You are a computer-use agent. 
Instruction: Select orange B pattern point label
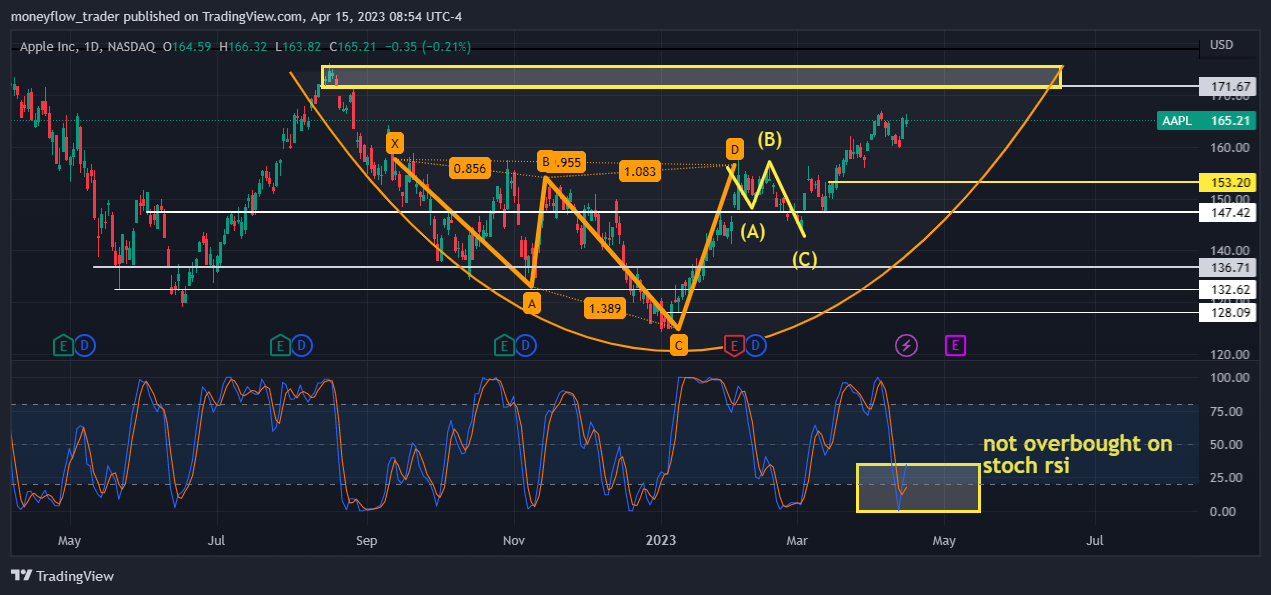tap(545, 160)
